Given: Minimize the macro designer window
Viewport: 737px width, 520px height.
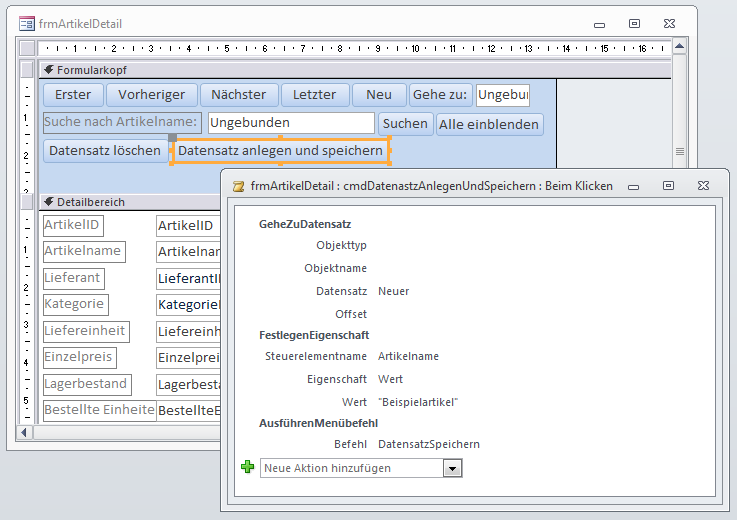Looking at the screenshot, I should coord(634,187).
